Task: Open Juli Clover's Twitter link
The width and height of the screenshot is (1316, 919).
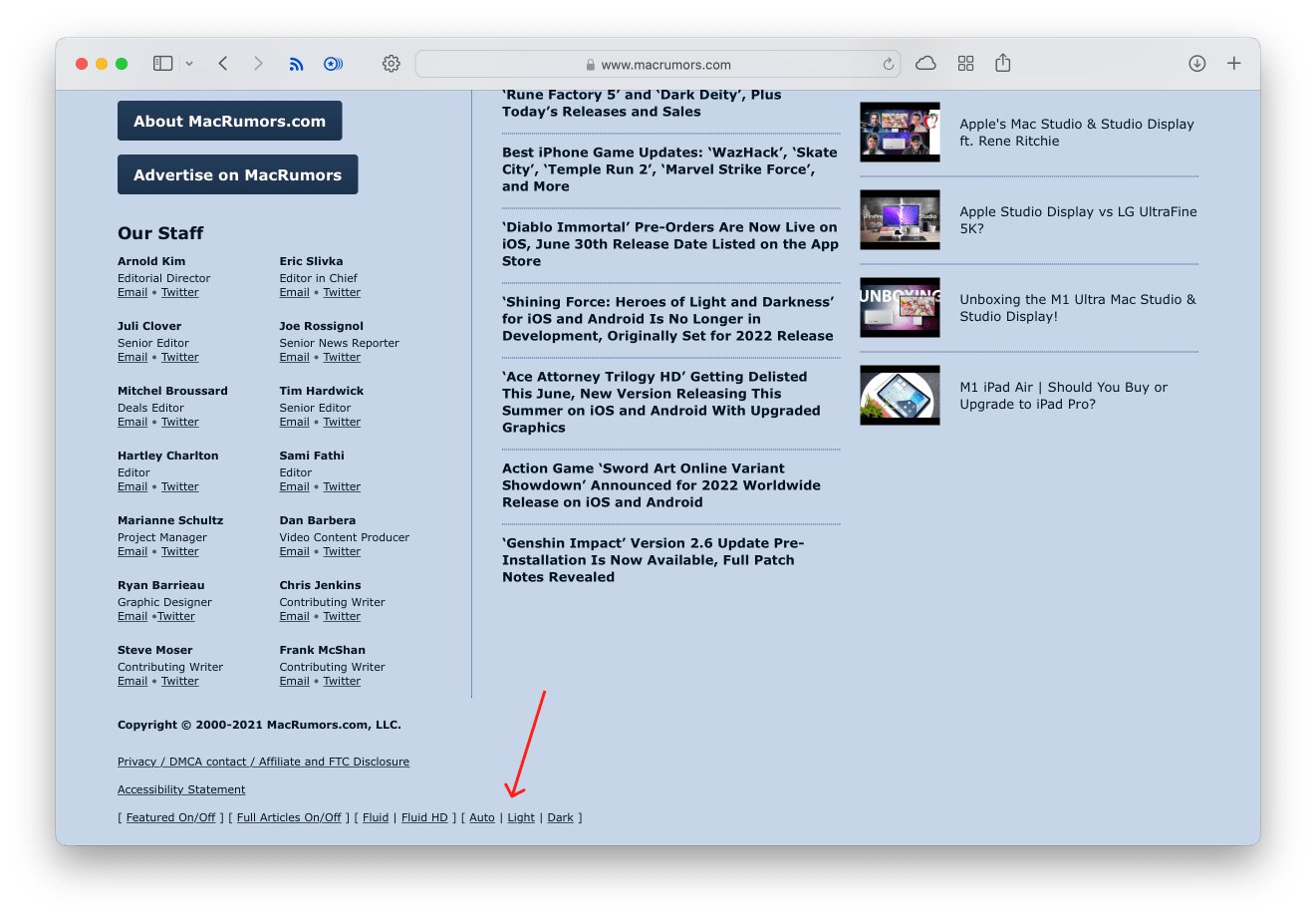Action: coord(180,357)
